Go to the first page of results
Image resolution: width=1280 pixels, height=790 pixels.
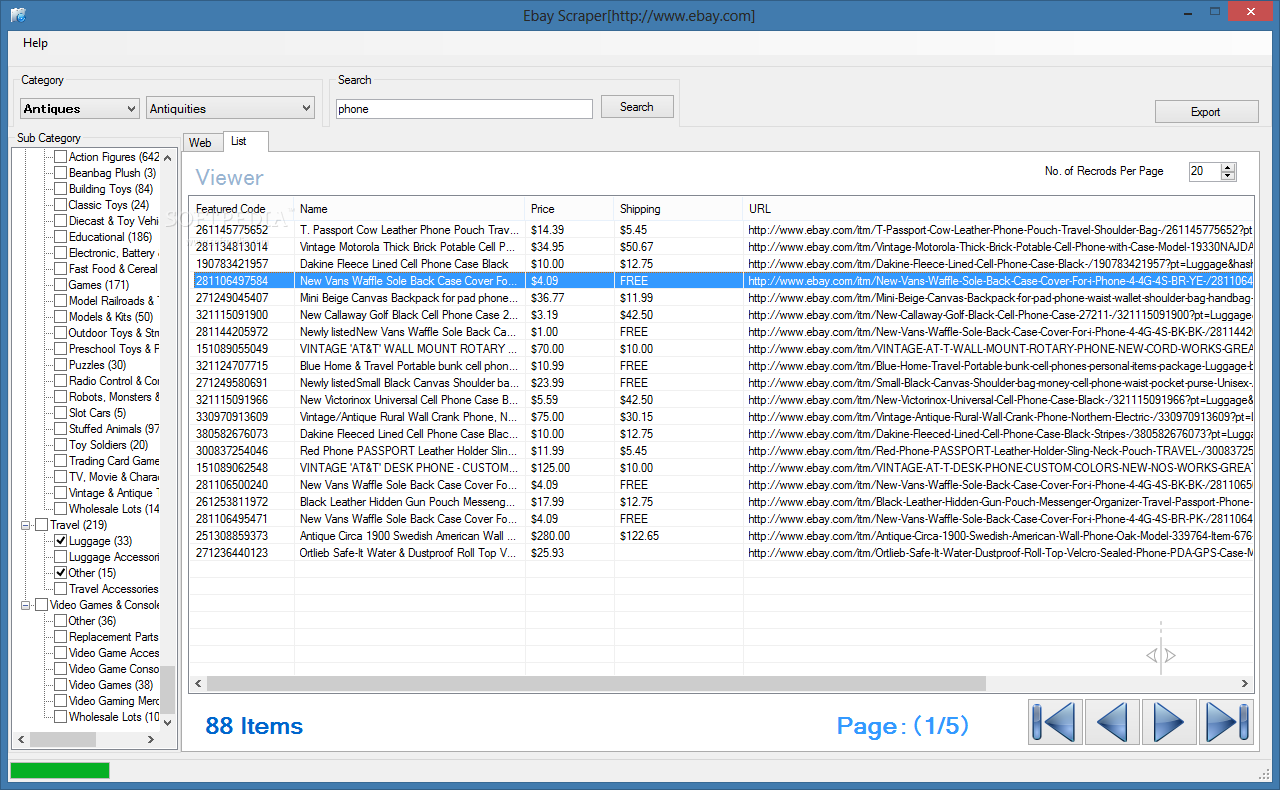(1055, 722)
